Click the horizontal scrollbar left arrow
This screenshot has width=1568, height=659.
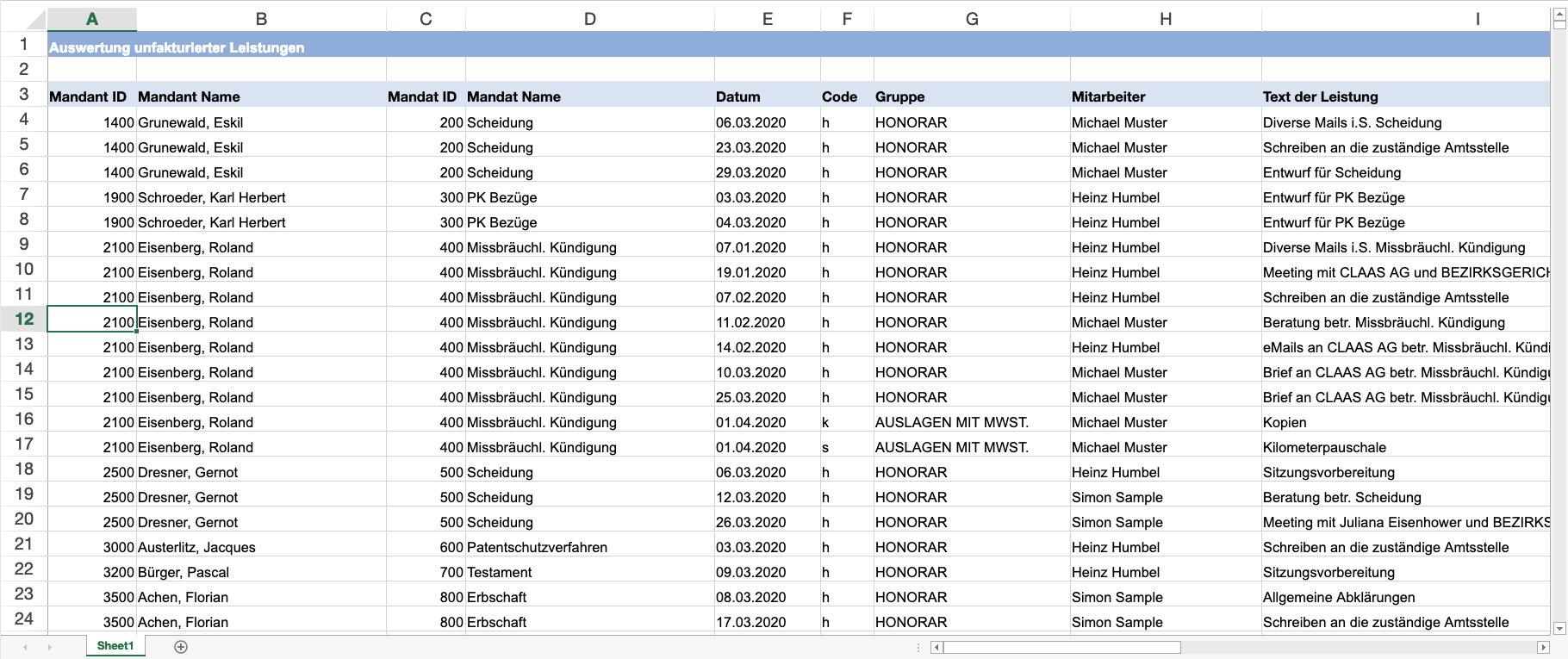936,647
